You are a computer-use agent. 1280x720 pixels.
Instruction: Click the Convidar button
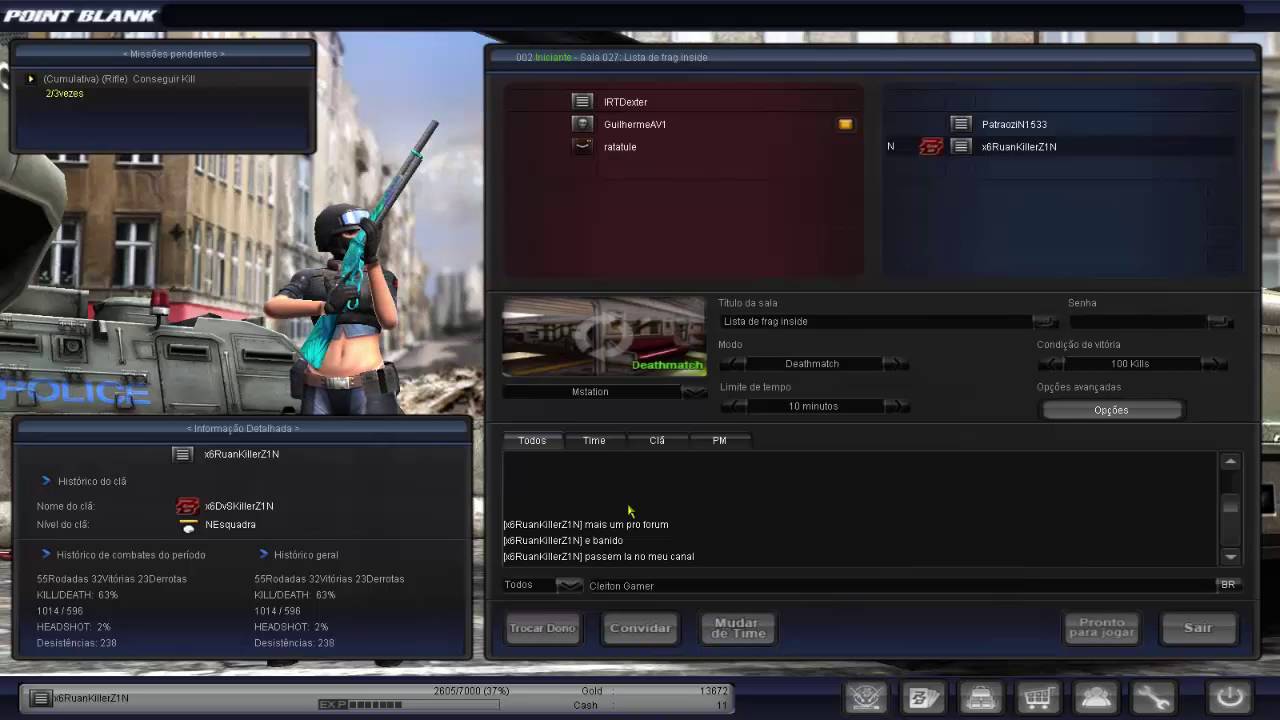tap(640, 628)
